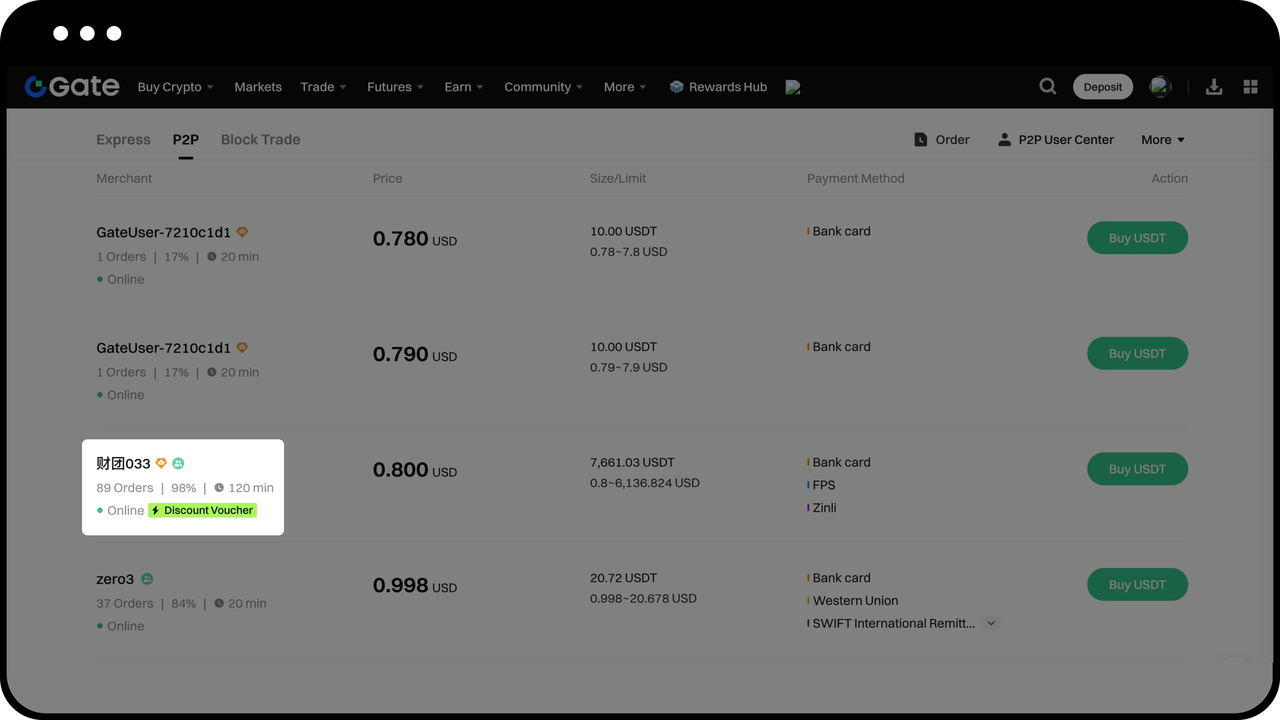
Task: Click the Gate logo in the navbar
Action: pos(72,87)
